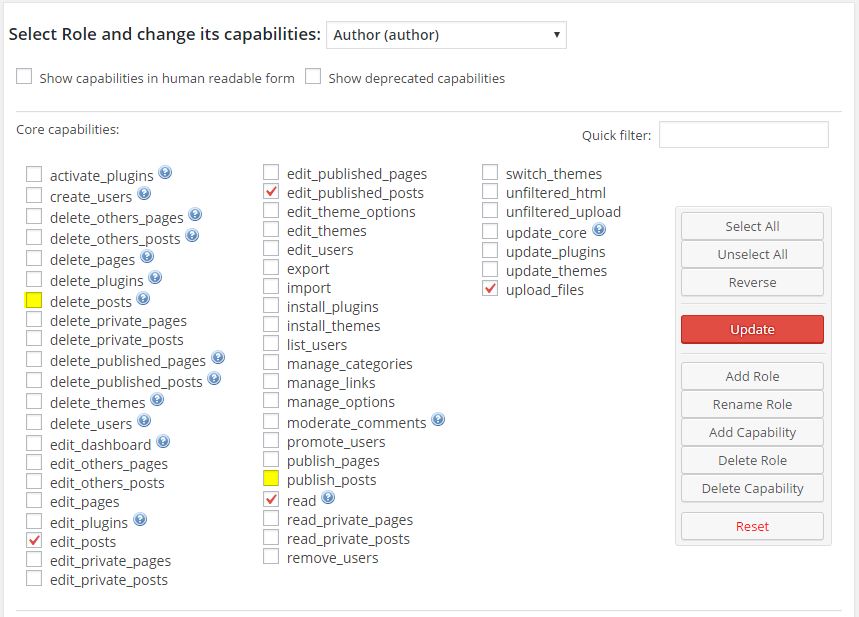Click help icon next to activate_plugins

[165, 173]
